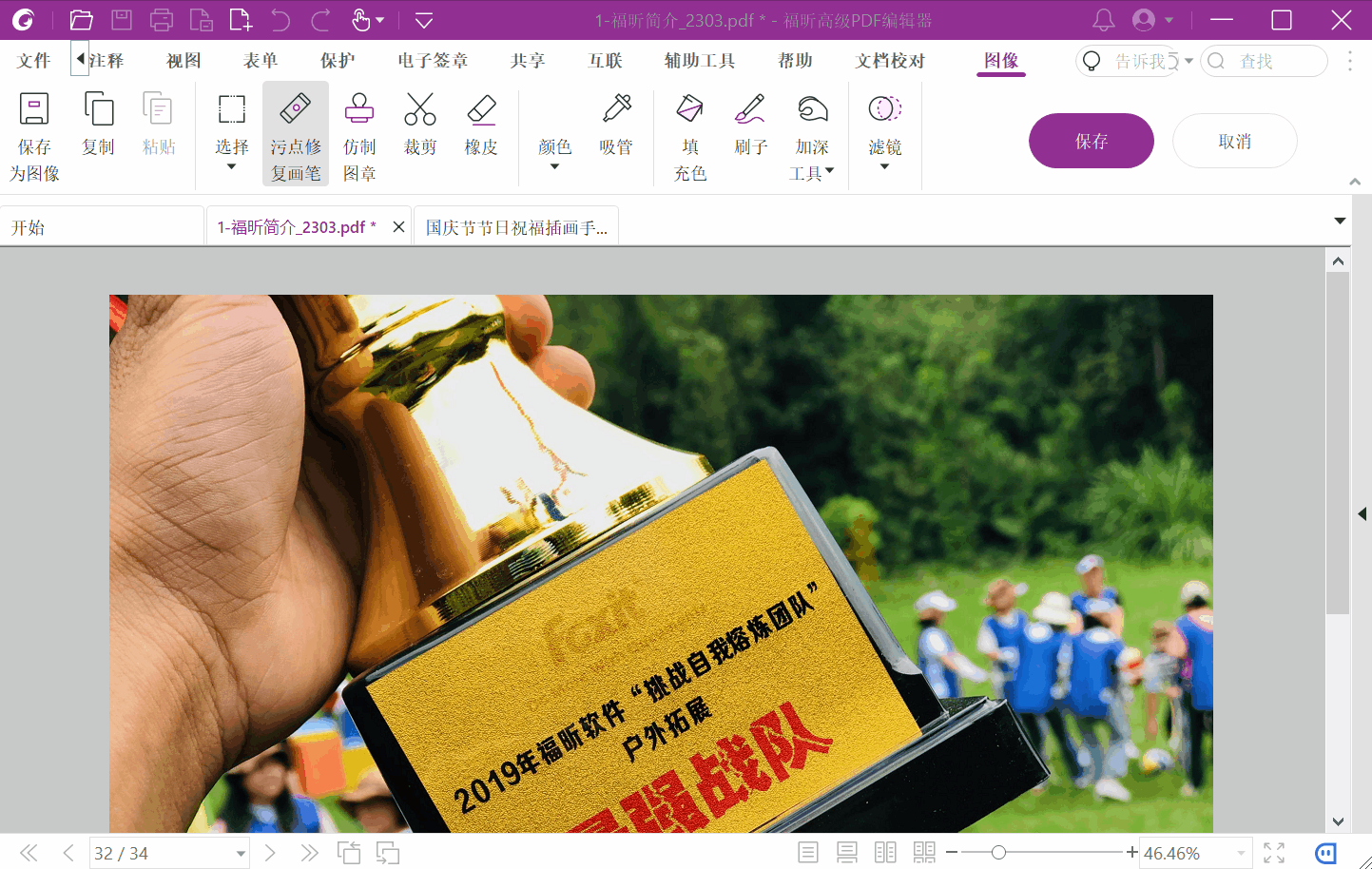The width and height of the screenshot is (1372, 869).
Task: Open the hand tool mode dropdown
Action: pos(380,20)
